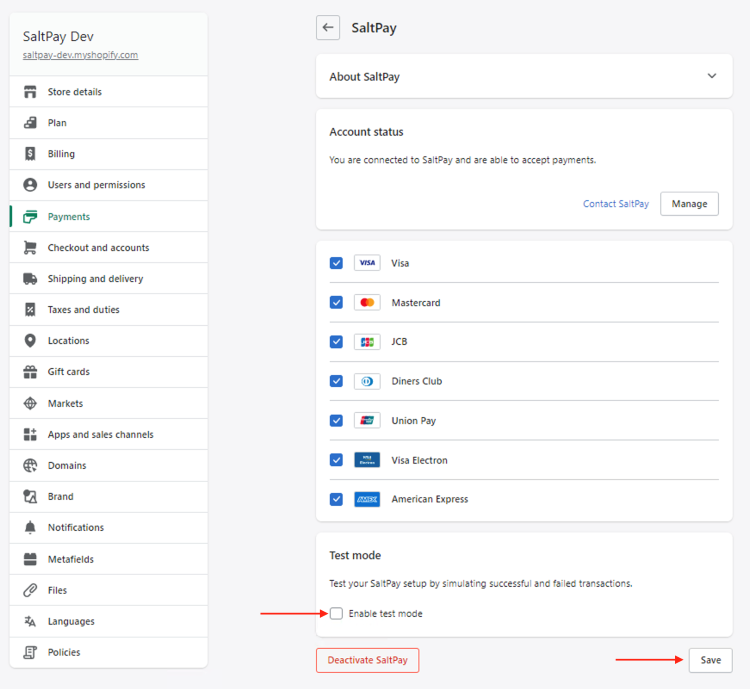Open Store details settings

coord(109,91)
